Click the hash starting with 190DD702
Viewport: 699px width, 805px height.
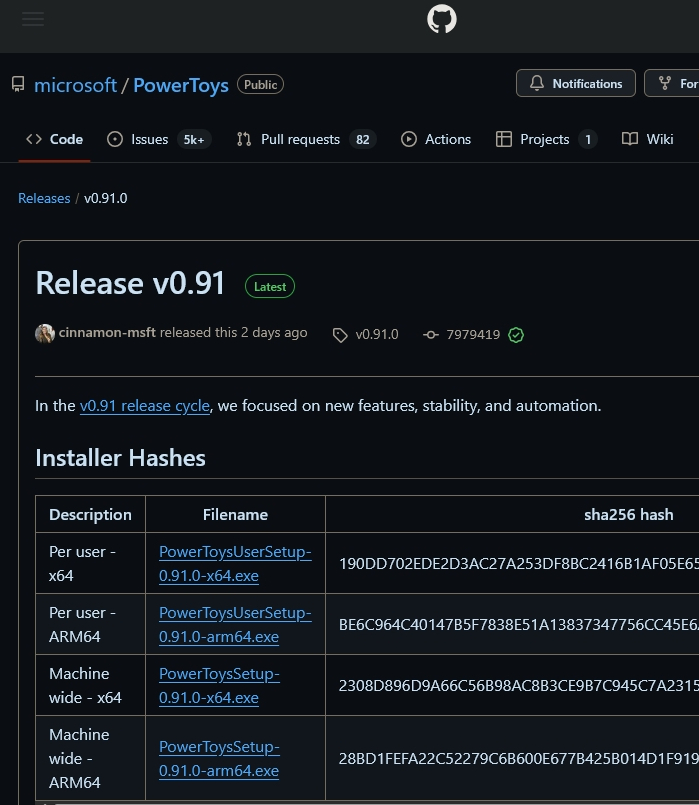pos(518,564)
